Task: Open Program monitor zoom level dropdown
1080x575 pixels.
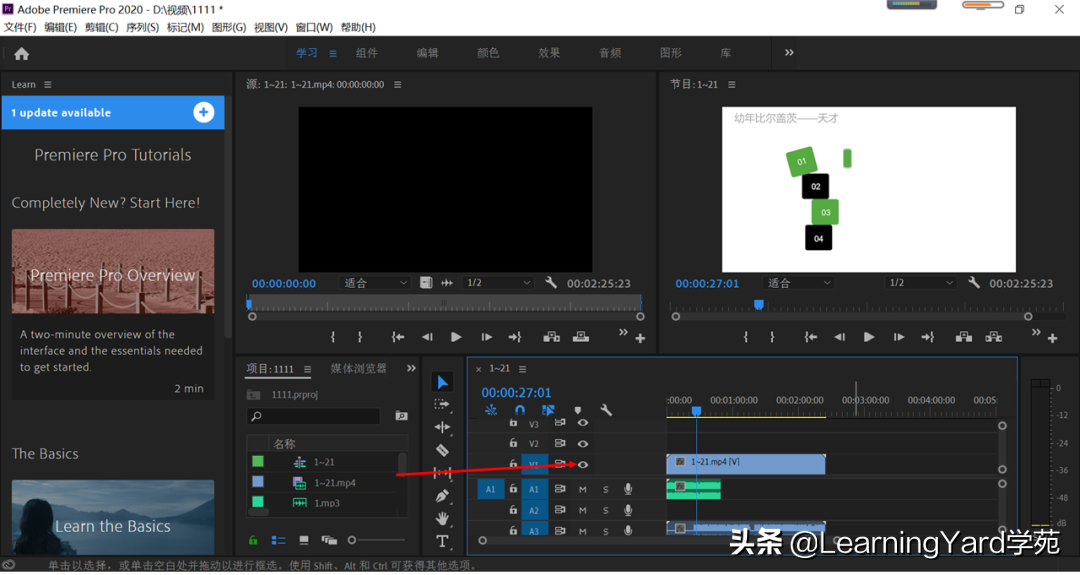Action: (x=798, y=283)
